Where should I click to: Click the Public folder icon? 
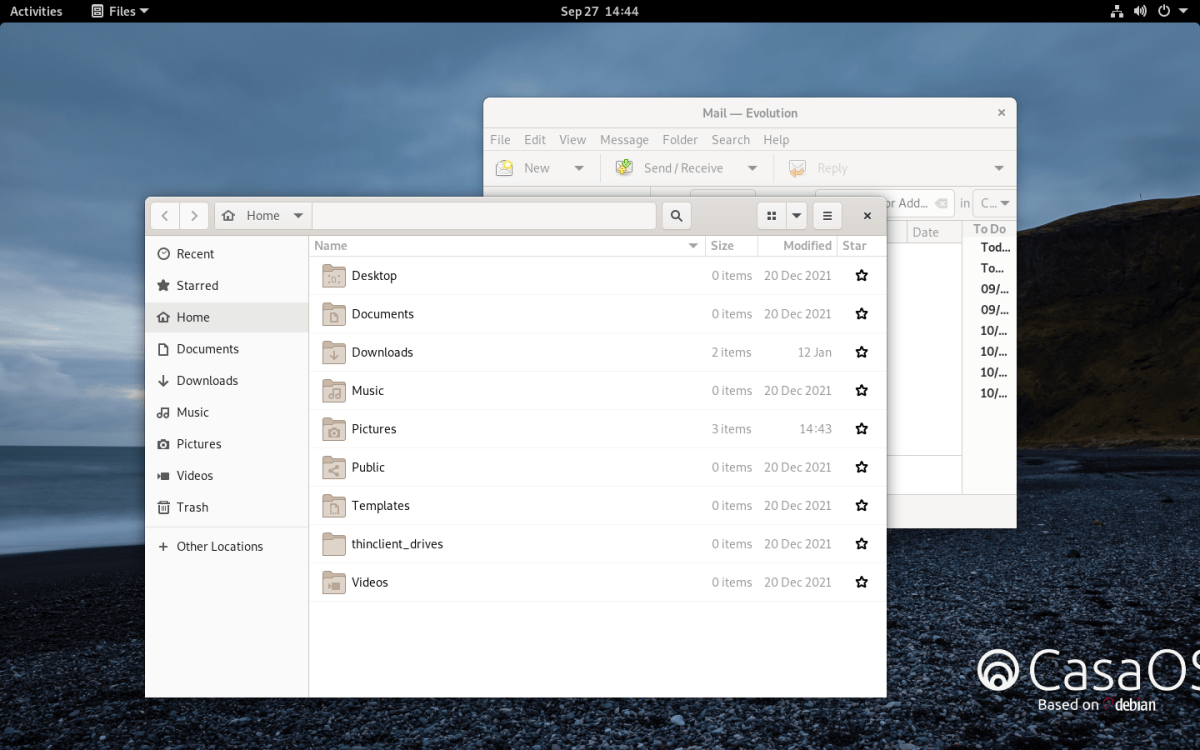click(x=334, y=467)
